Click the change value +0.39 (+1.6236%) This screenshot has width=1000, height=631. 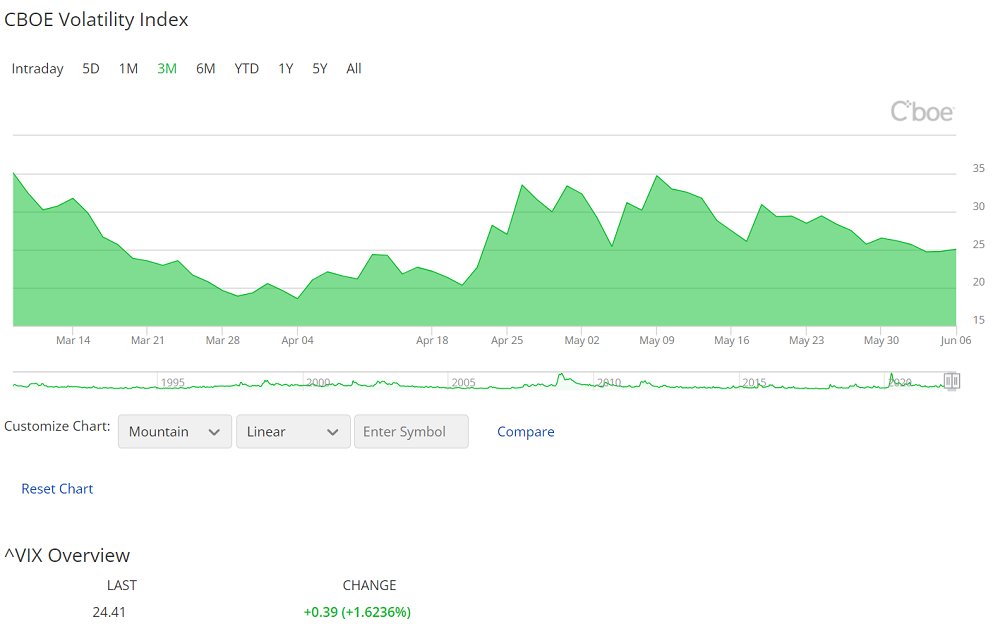pos(357,612)
